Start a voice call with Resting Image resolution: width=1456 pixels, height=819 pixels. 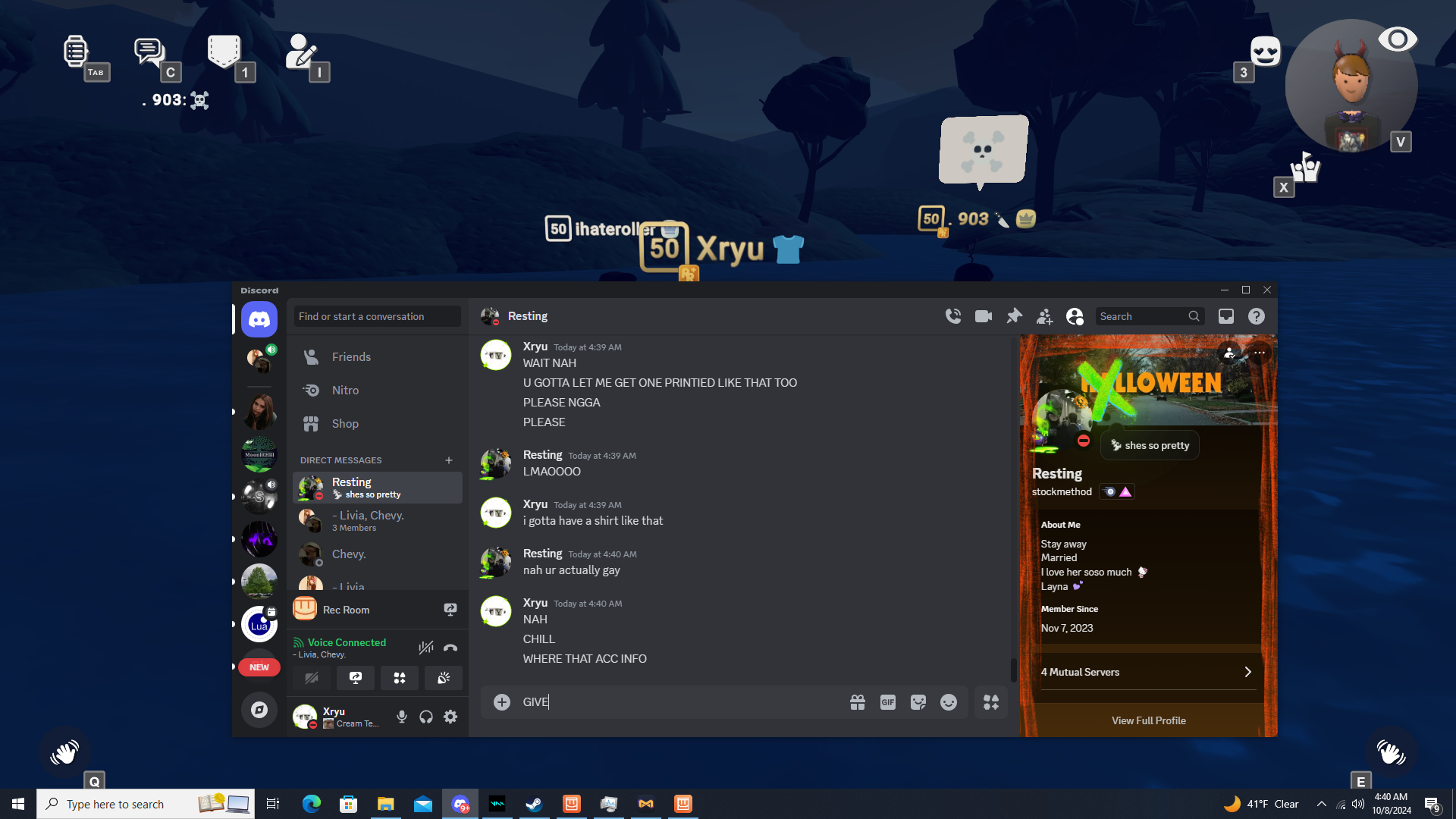coord(953,316)
